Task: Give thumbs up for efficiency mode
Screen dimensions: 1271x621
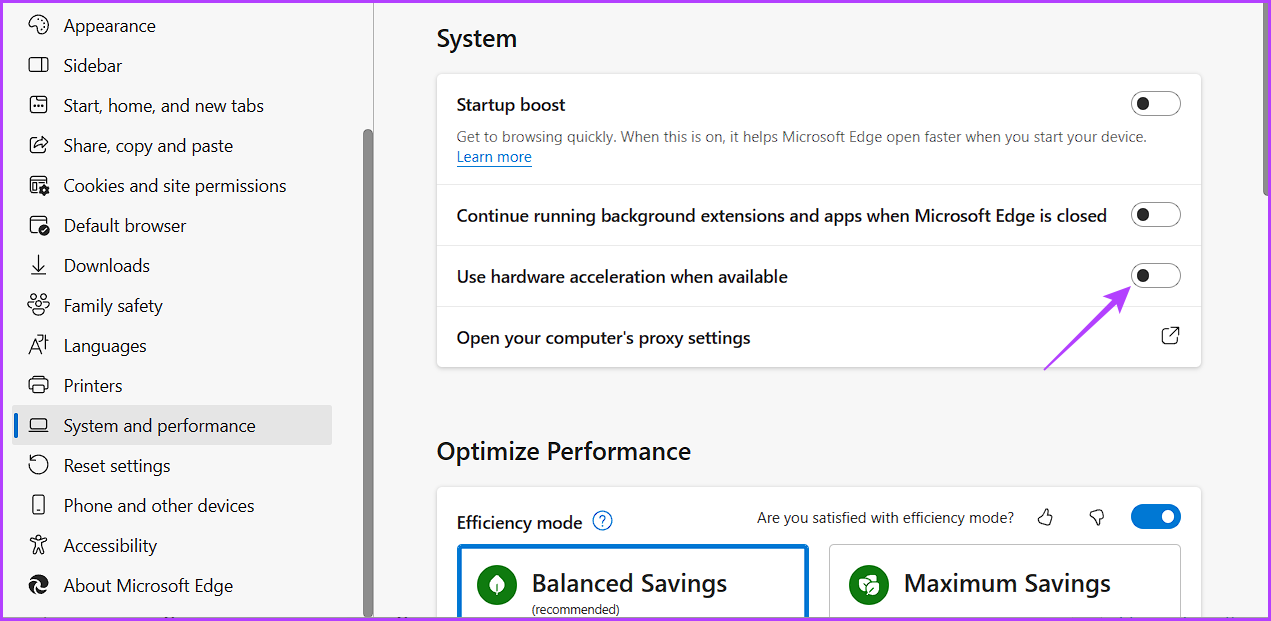Action: tap(1045, 517)
